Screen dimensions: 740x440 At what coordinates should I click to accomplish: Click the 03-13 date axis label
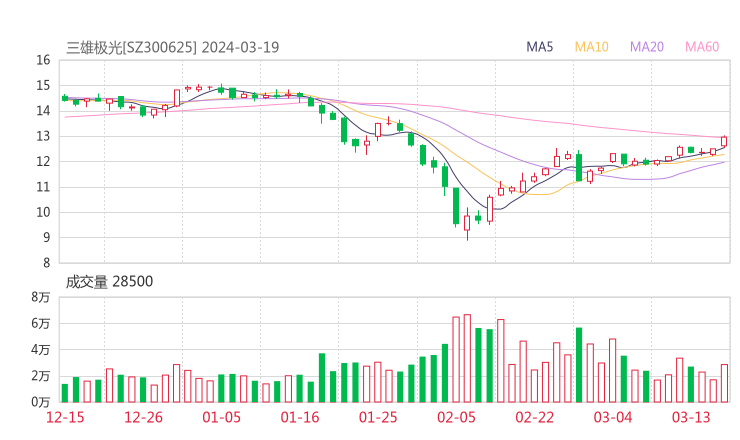pyautogui.click(x=691, y=417)
